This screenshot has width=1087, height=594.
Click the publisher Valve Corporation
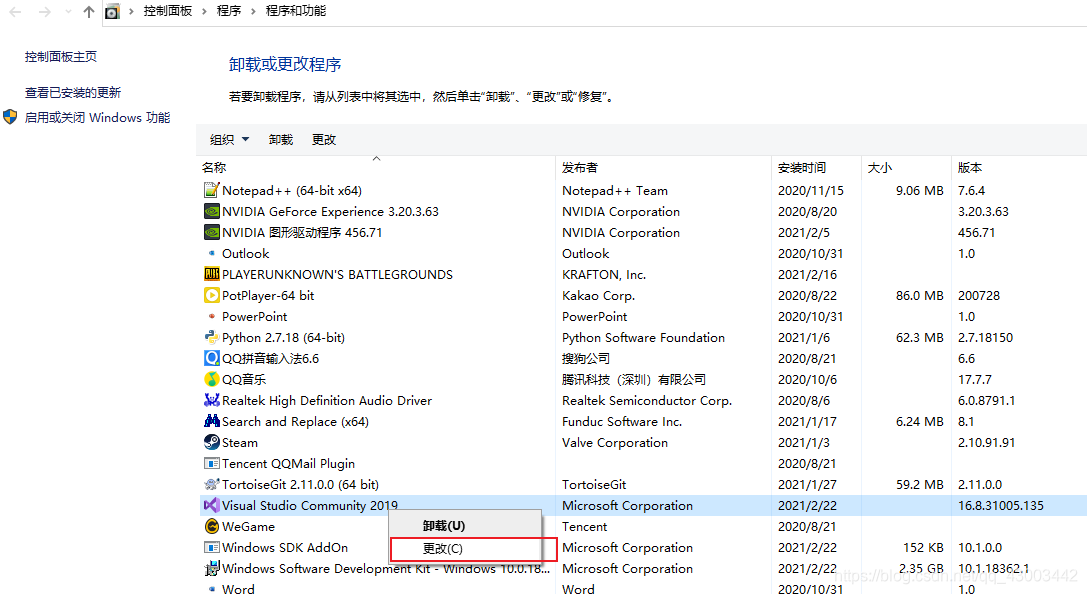615,442
